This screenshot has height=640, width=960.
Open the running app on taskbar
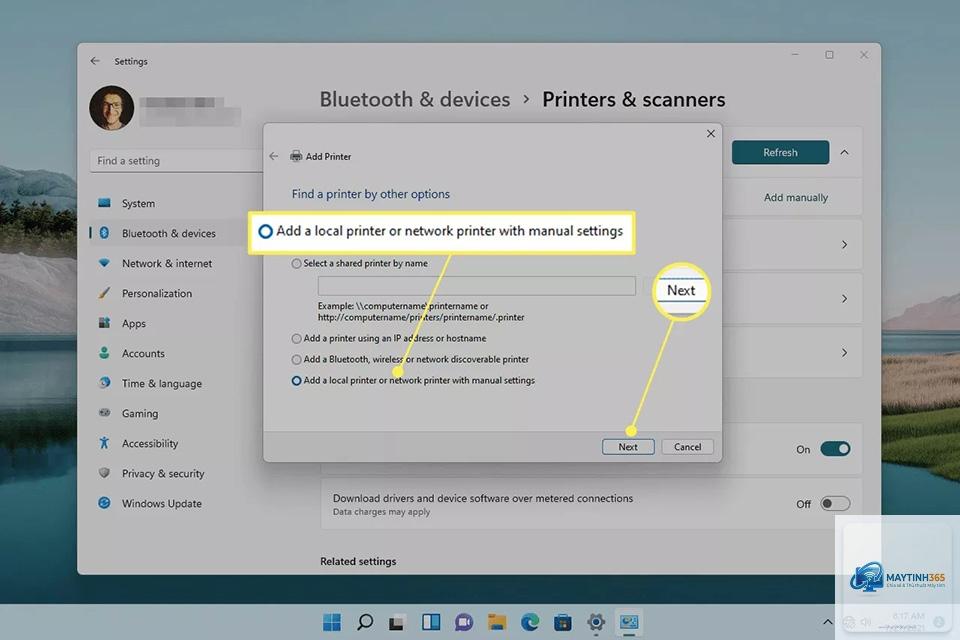[x=629, y=622]
